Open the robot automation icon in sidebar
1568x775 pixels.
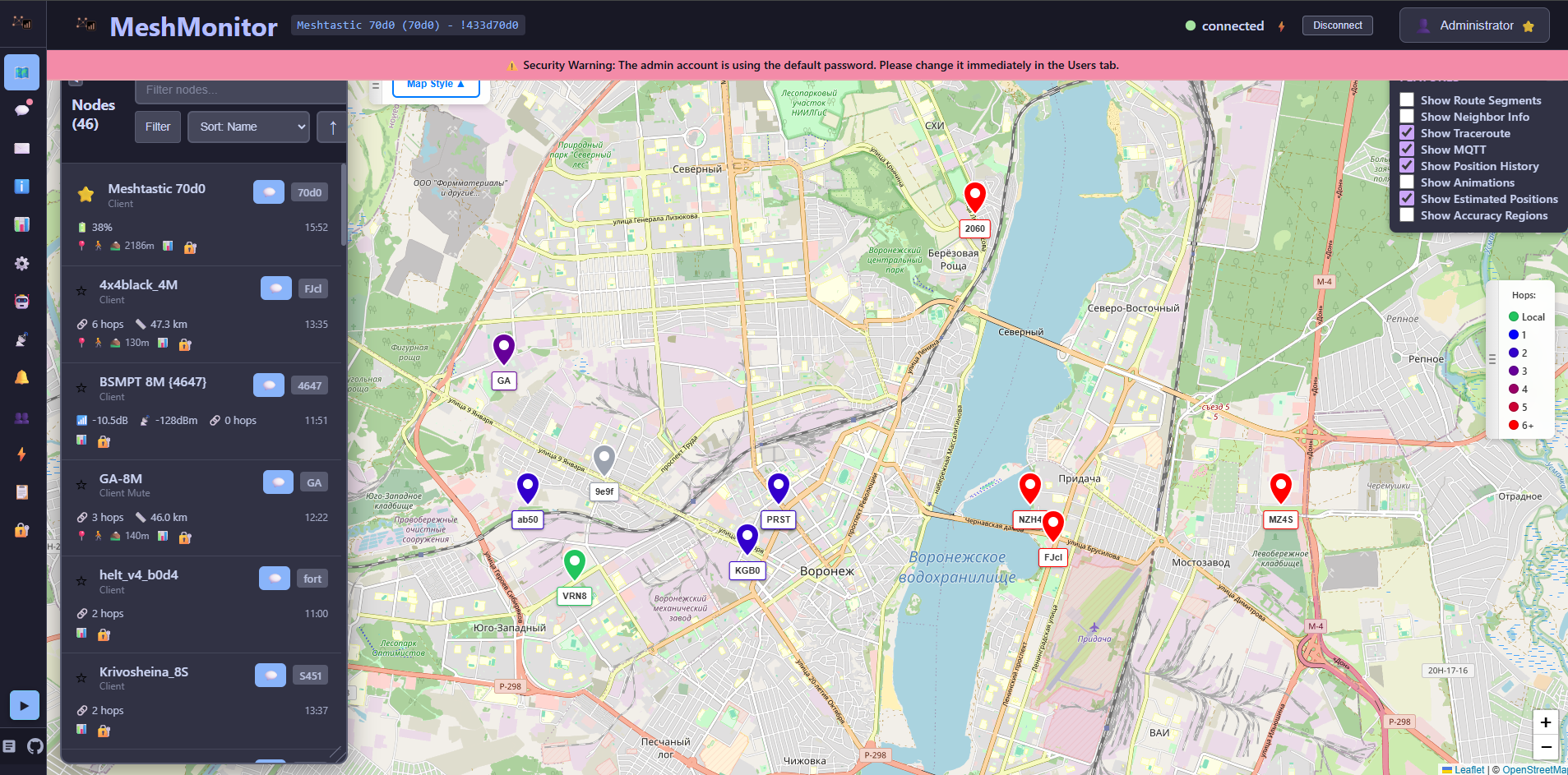[22, 302]
